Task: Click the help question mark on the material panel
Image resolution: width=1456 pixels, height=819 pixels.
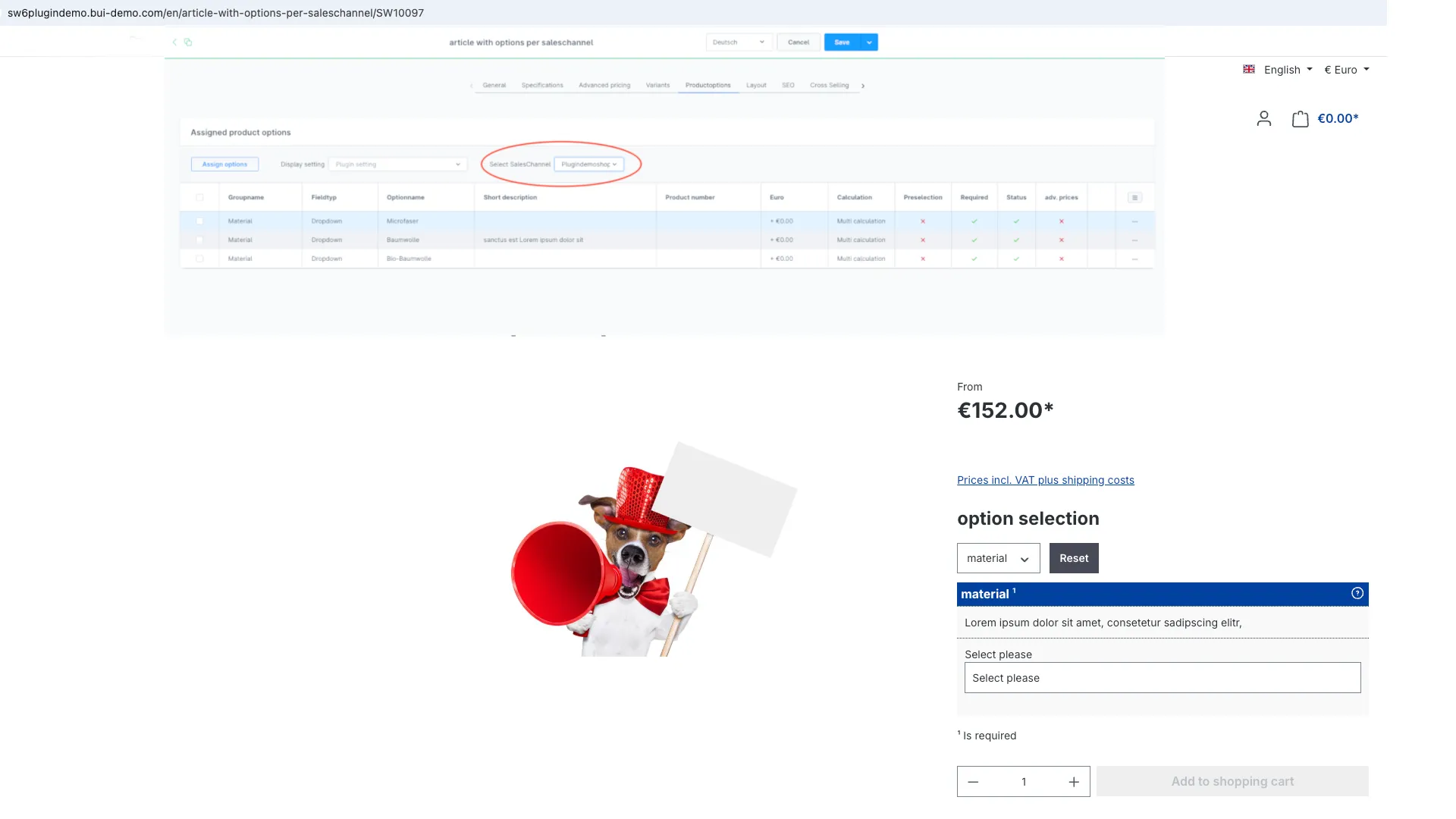Action: click(1357, 594)
